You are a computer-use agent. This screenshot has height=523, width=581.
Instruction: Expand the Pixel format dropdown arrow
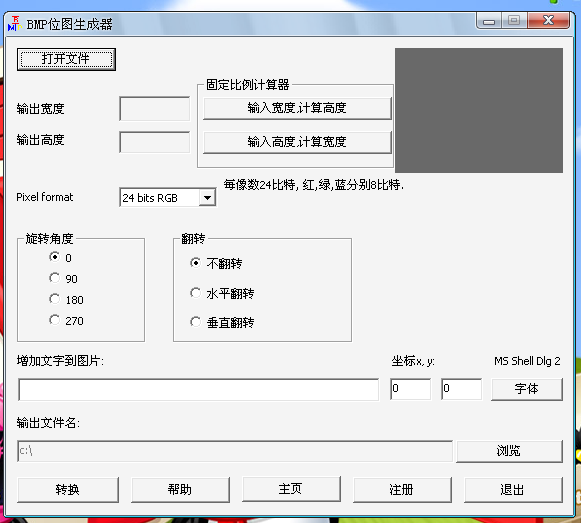(x=207, y=198)
